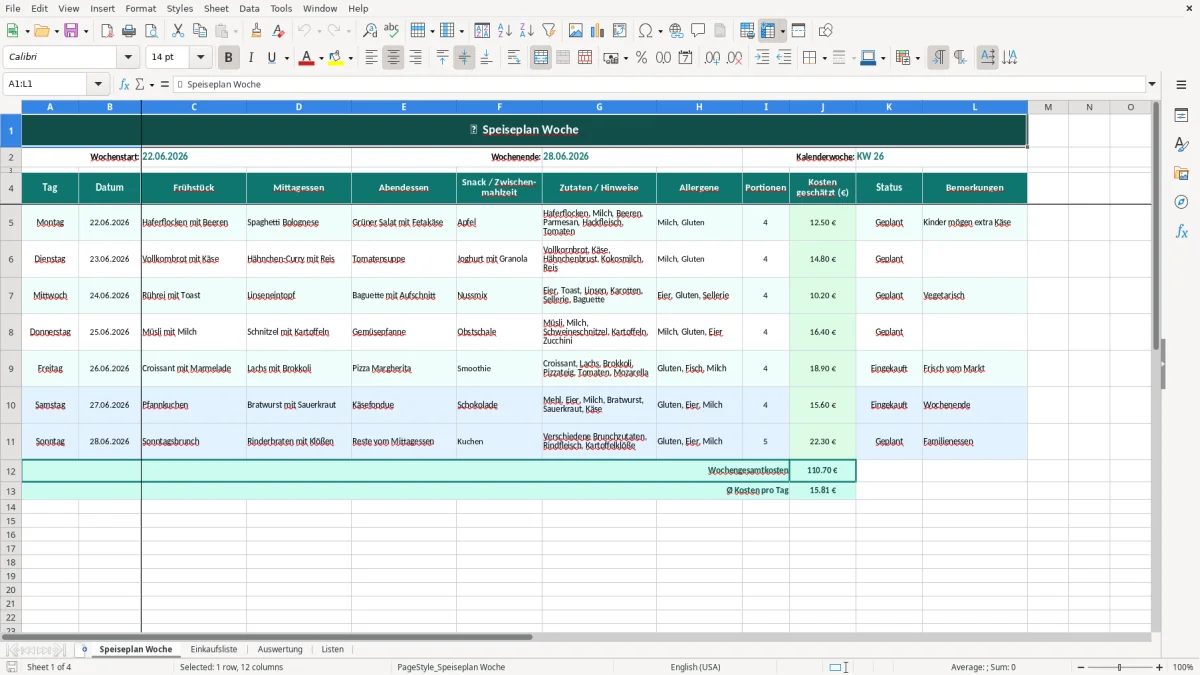Click the Copy icon

point(200,31)
